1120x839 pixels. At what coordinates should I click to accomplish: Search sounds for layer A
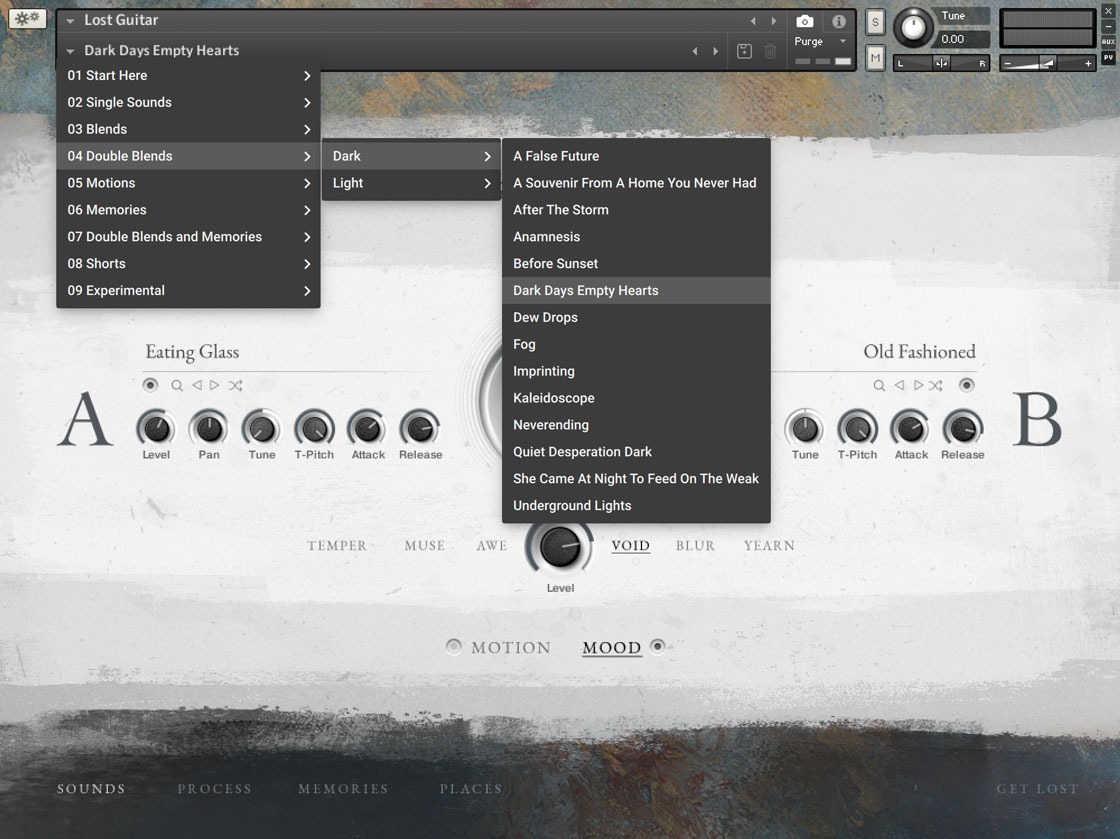(x=177, y=385)
